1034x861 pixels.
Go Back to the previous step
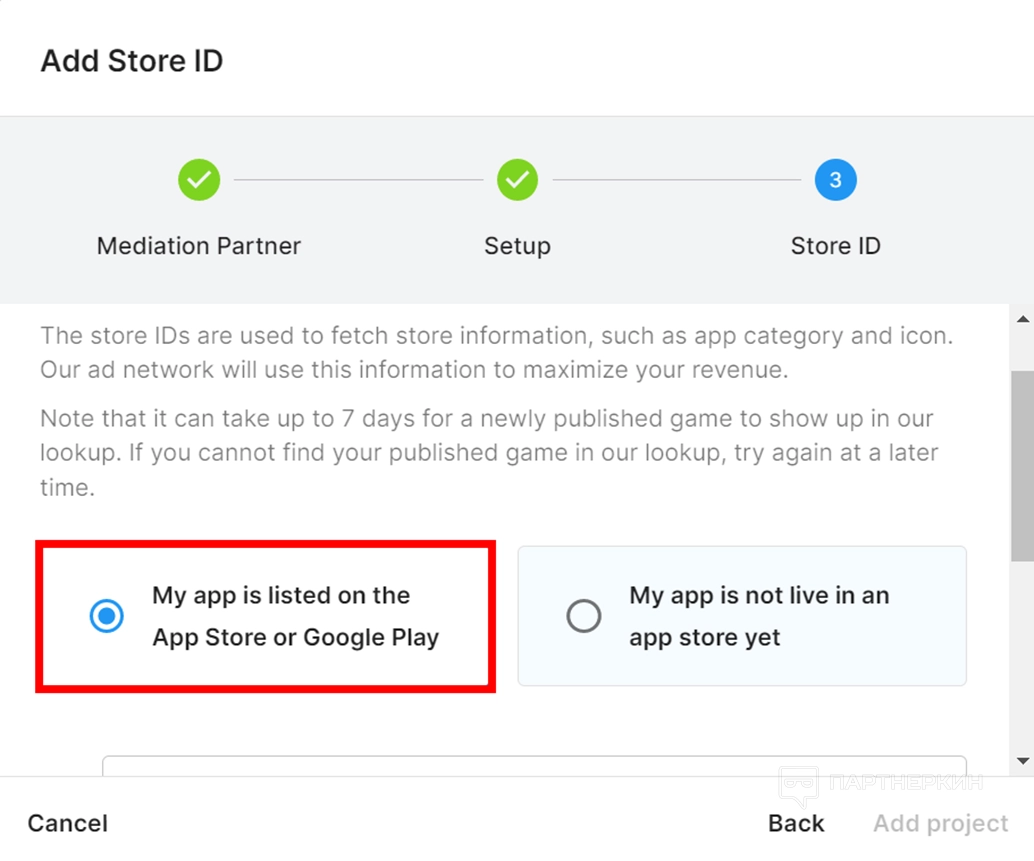[796, 823]
